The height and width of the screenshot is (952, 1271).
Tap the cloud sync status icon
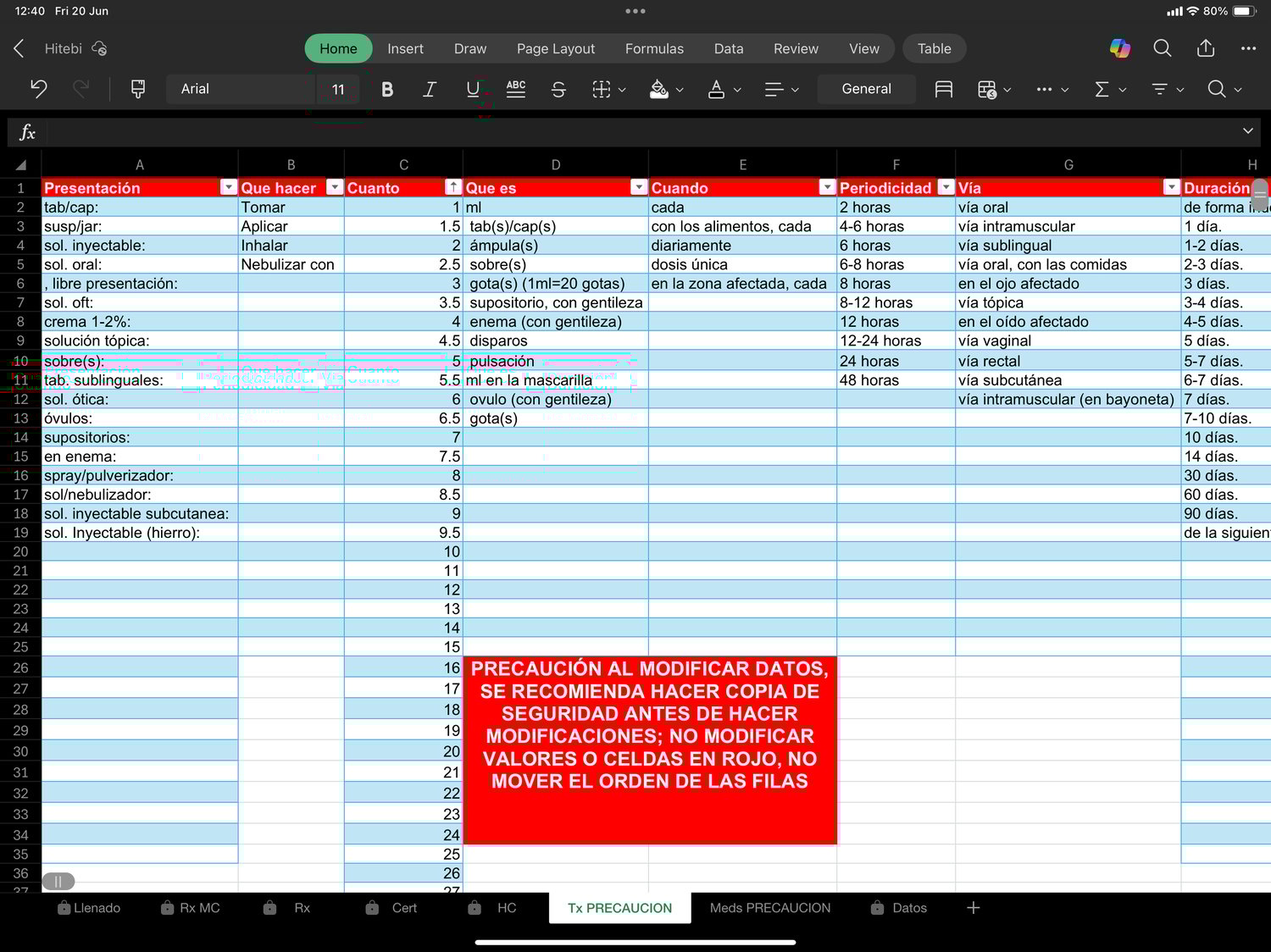pos(99,48)
